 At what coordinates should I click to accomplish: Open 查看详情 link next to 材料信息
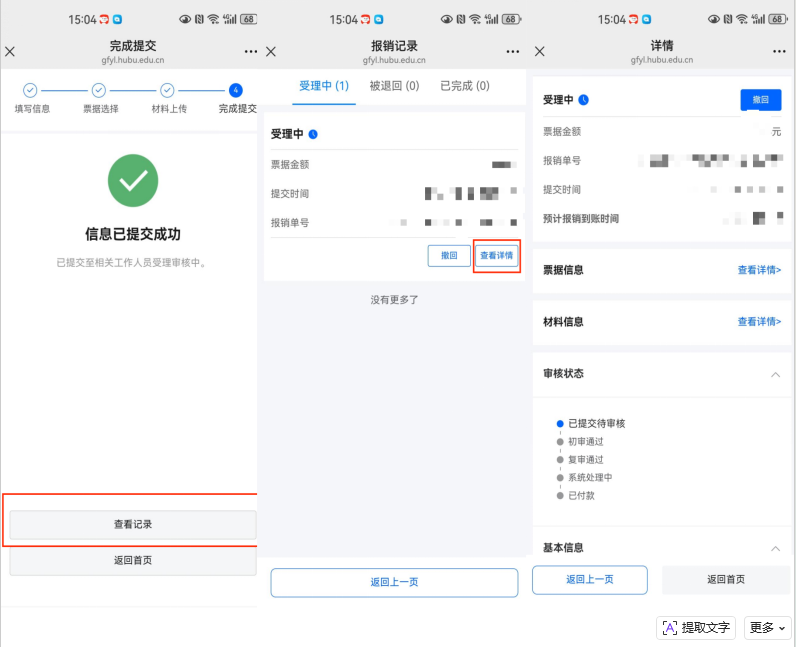[x=759, y=322]
